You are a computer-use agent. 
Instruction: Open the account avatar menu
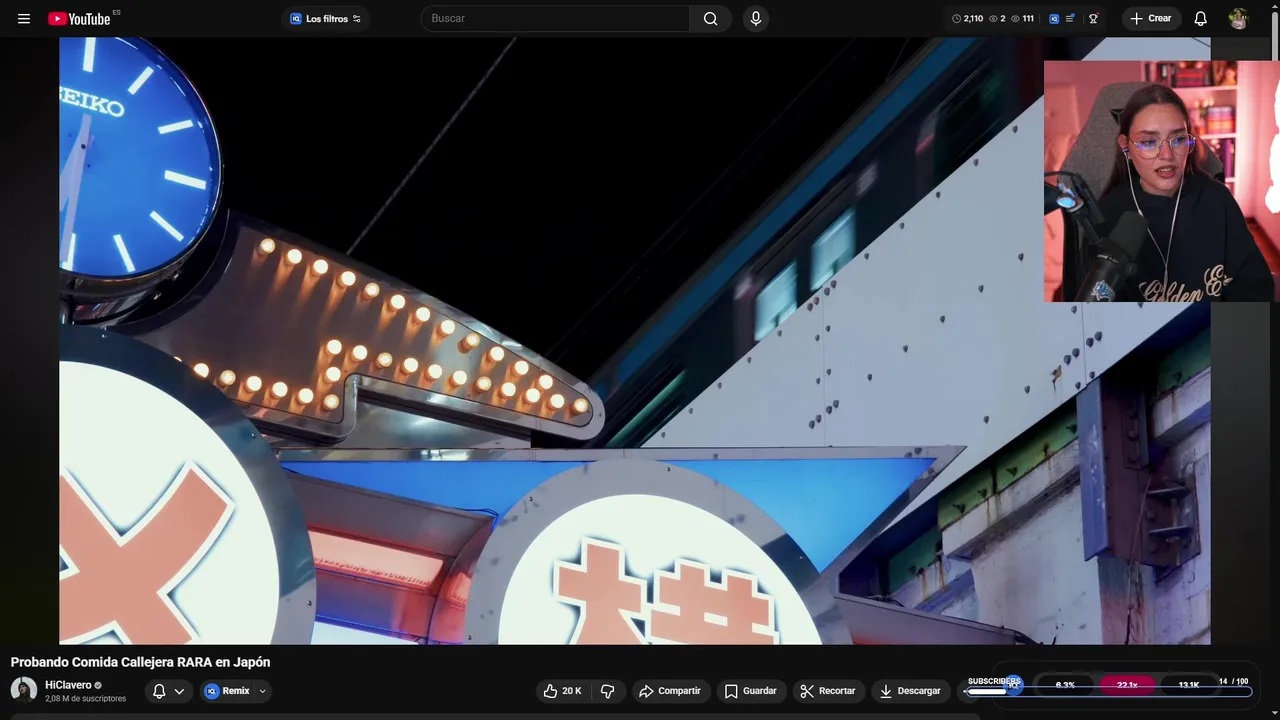pyautogui.click(x=1238, y=19)
